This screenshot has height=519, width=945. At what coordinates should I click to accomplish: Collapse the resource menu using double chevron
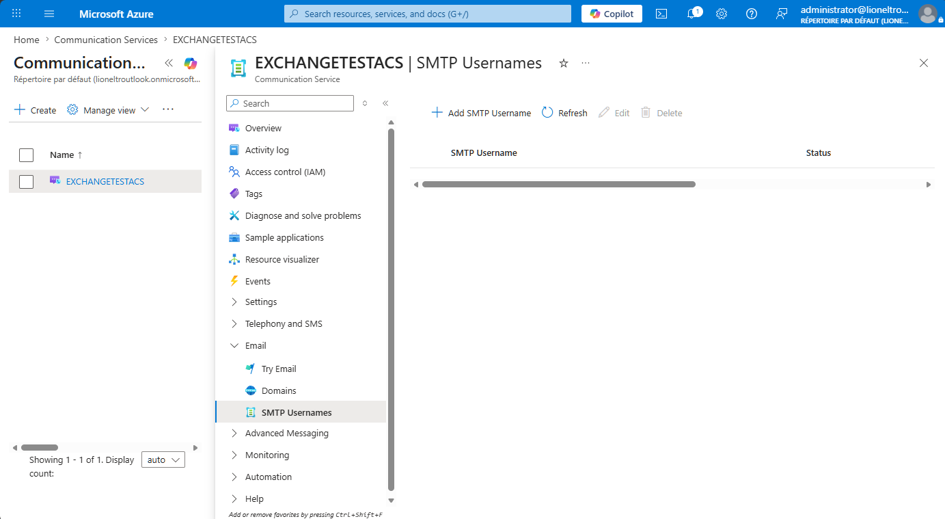385,103
